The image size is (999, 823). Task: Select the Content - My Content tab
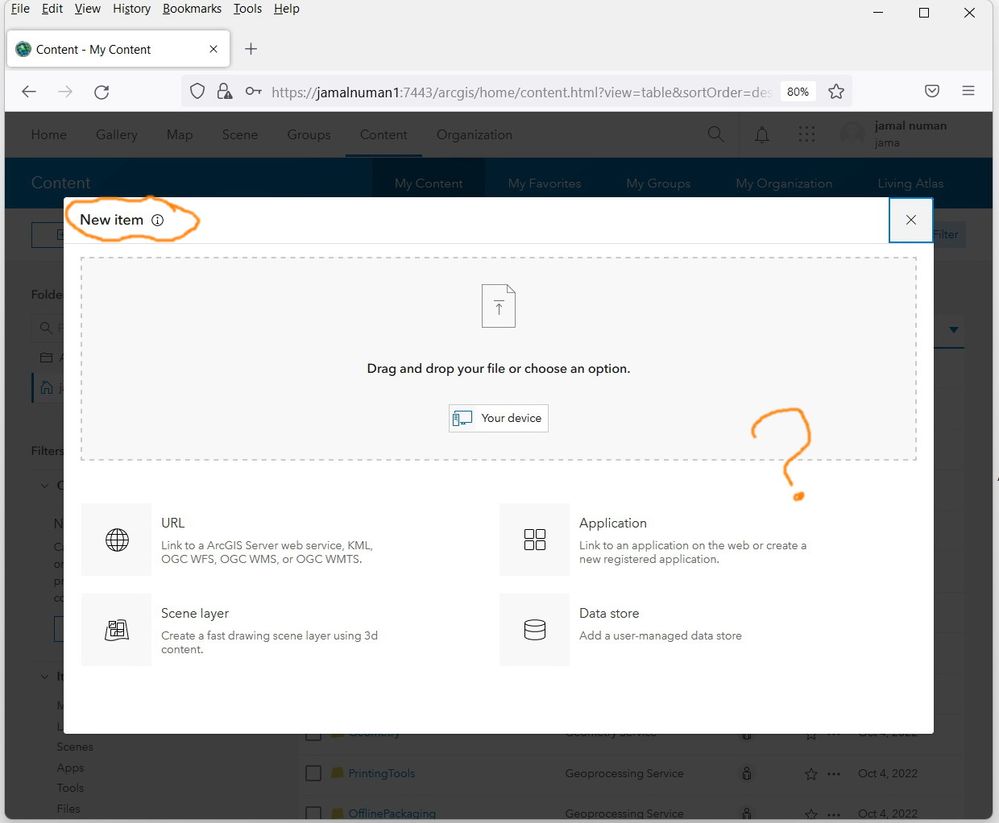click(x=119, y=49)
